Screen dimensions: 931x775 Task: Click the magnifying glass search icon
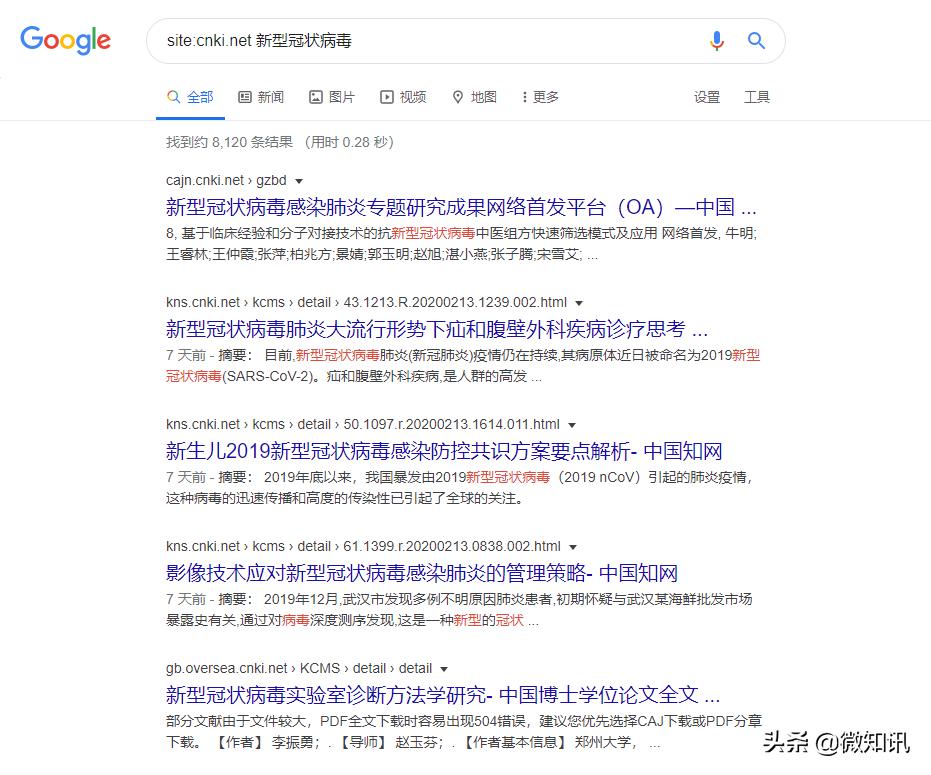coord(755,40)
